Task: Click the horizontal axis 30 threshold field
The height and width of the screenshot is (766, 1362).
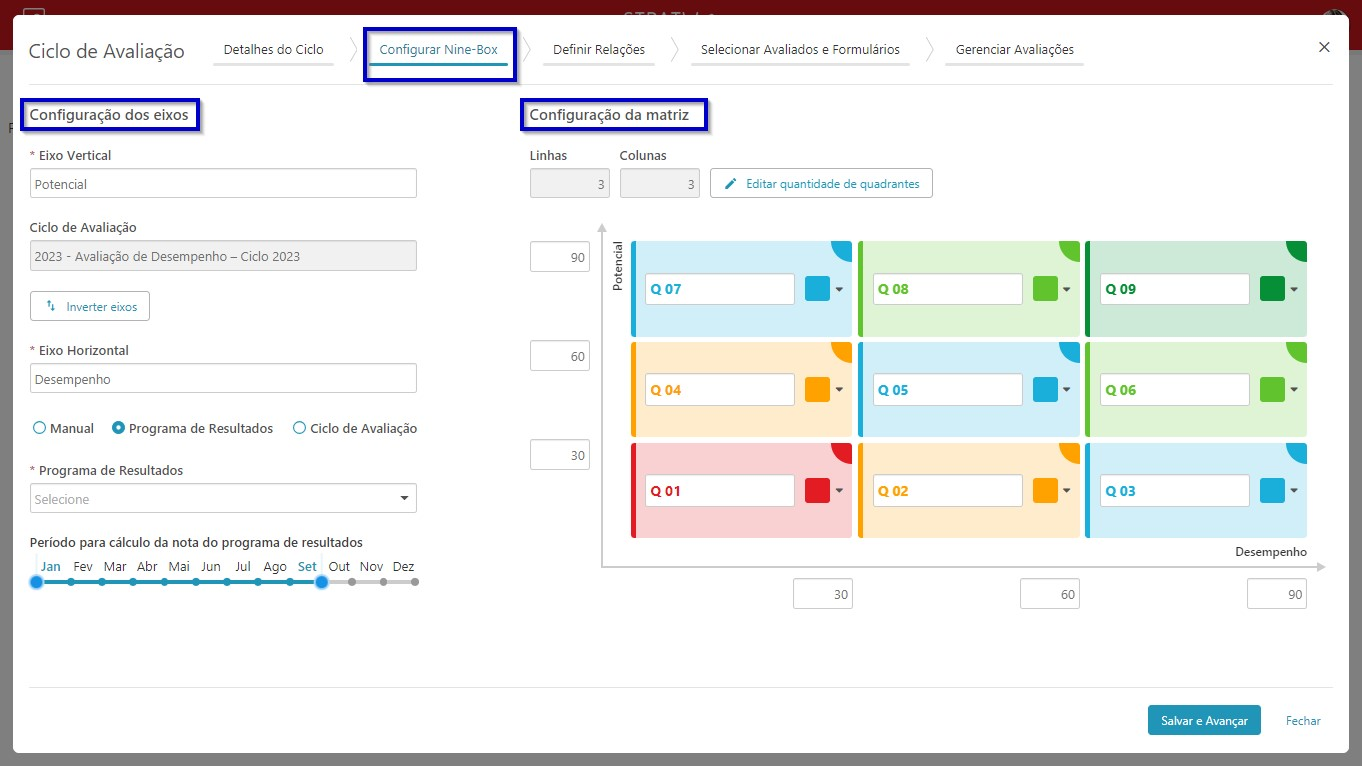Action: click(x=823, y=594)
